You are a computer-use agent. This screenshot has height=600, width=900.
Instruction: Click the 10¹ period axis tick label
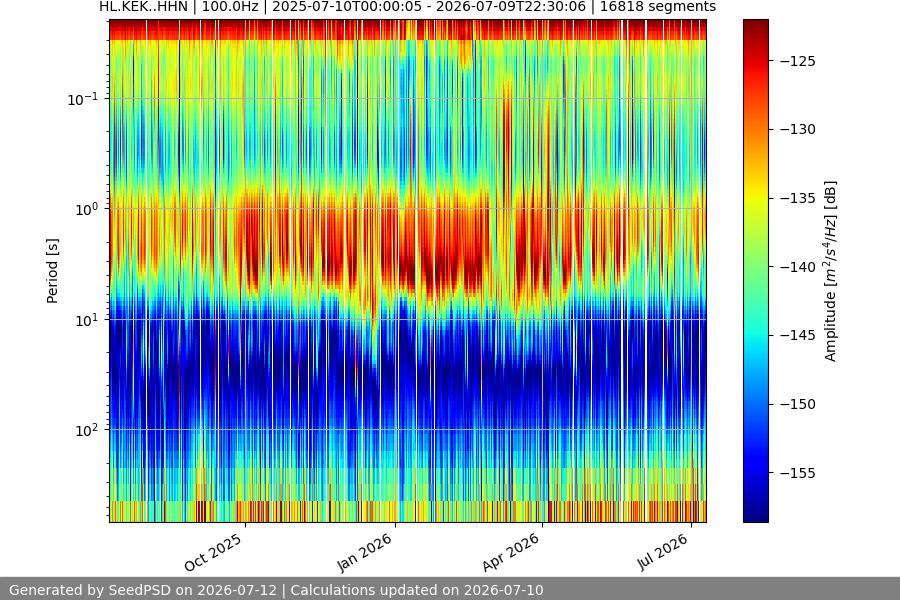86,320
